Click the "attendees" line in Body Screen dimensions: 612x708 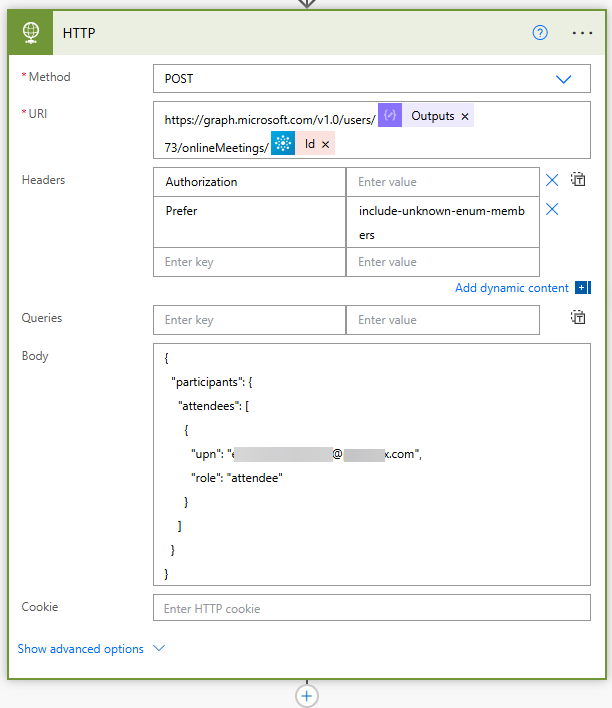coord(213,406)
